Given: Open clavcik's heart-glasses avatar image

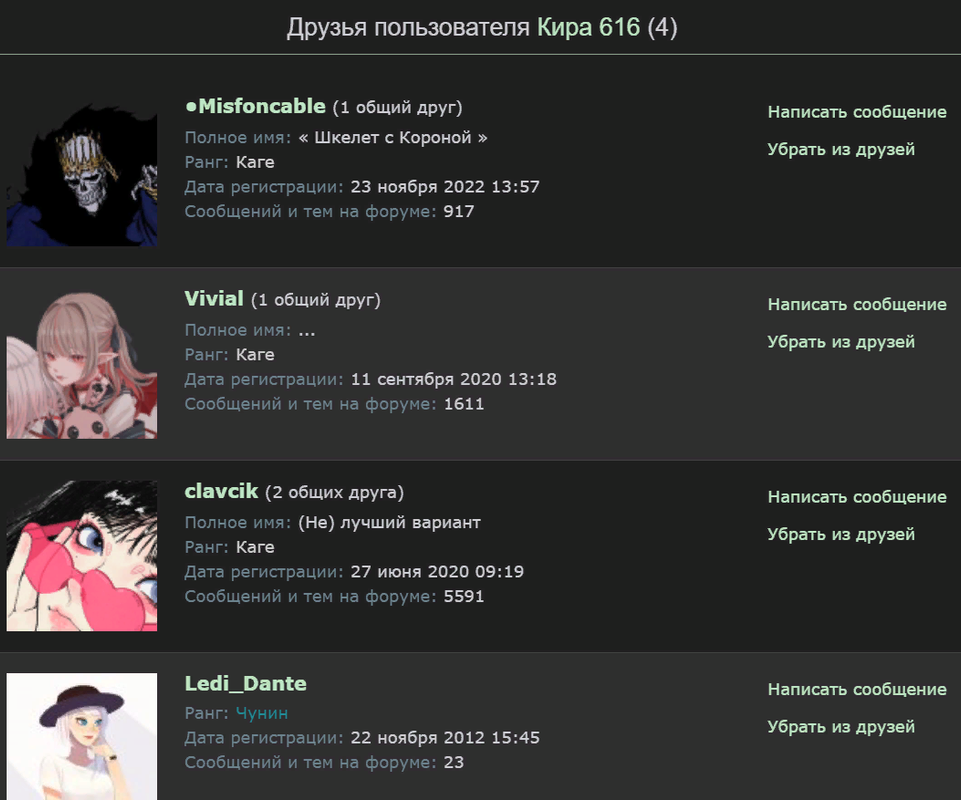Looking at the screenshot, I should pos(82,556).
